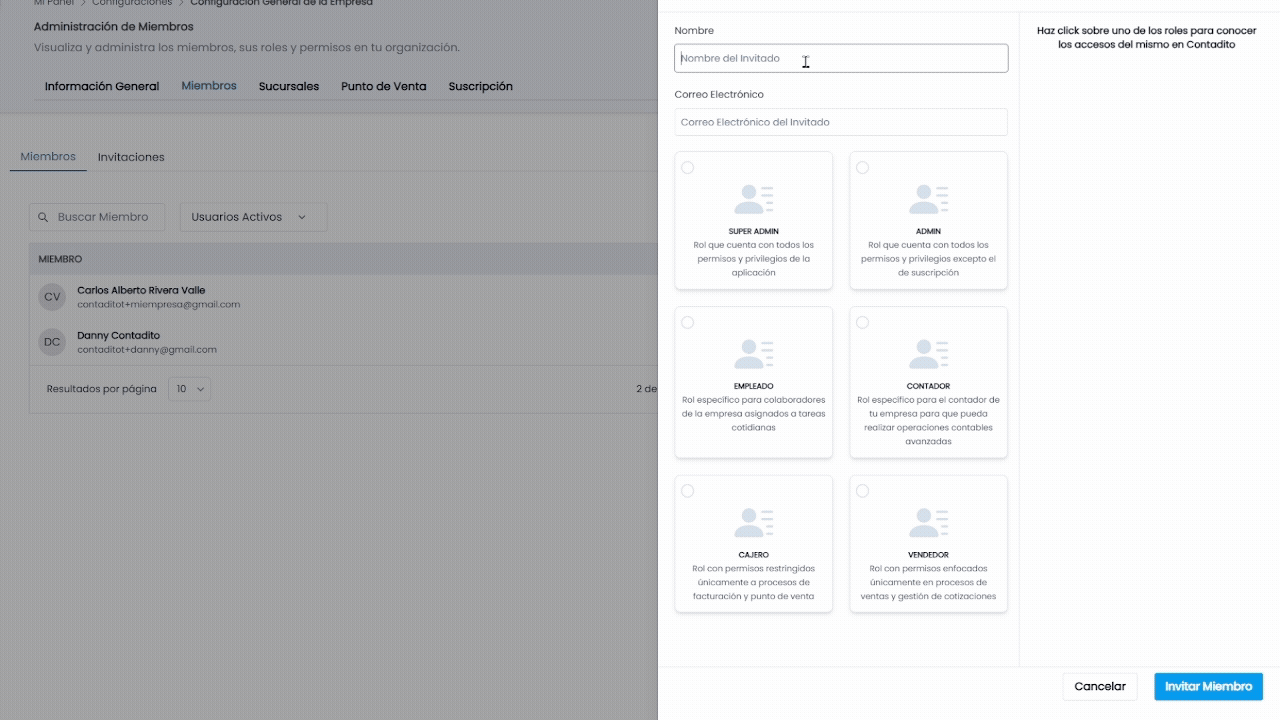Click the Invitar Miembro button
This screenshot has height=720, width=1280.
coord(1208,687)
